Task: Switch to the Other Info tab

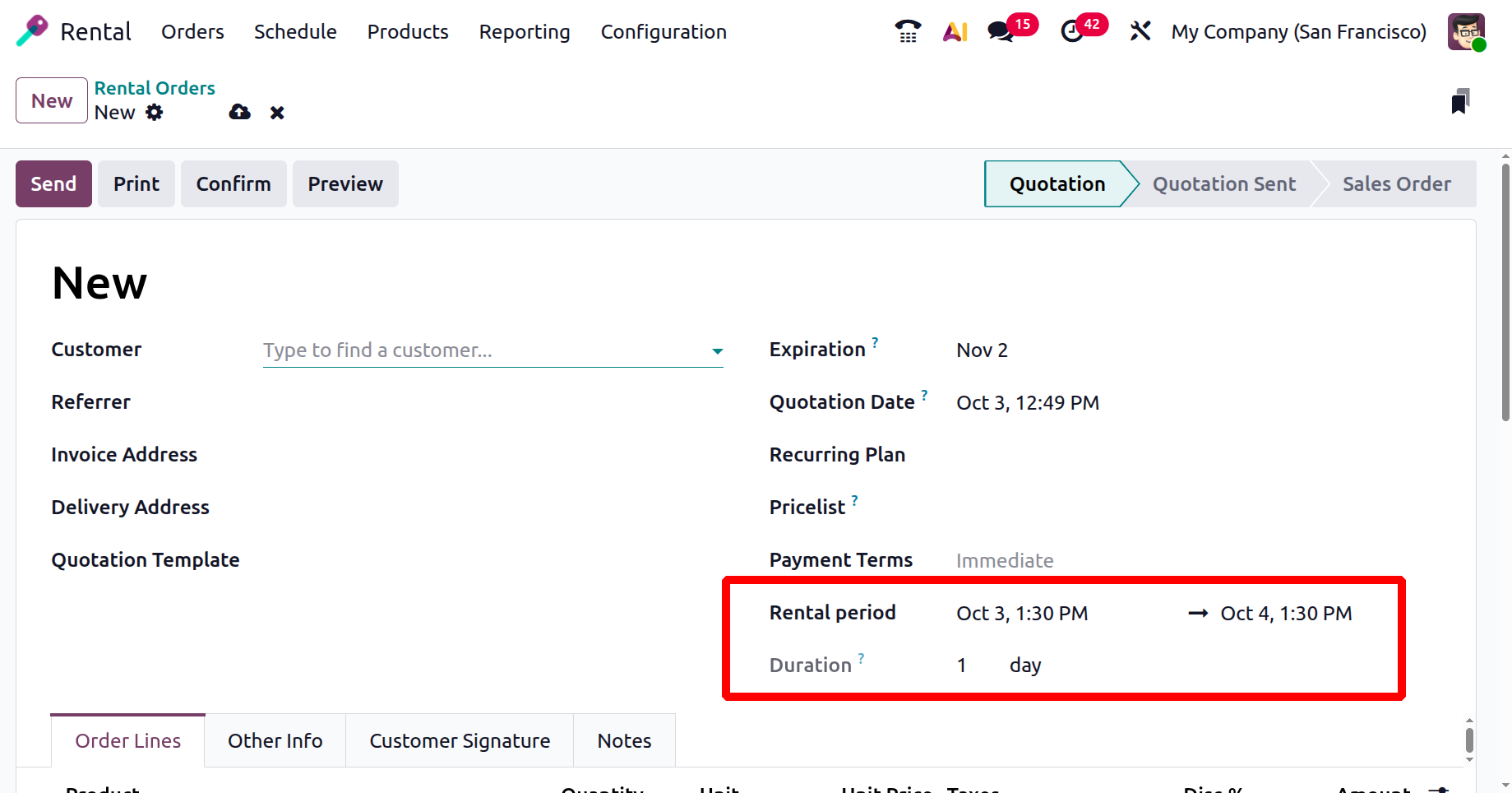Action: (275, 741)
